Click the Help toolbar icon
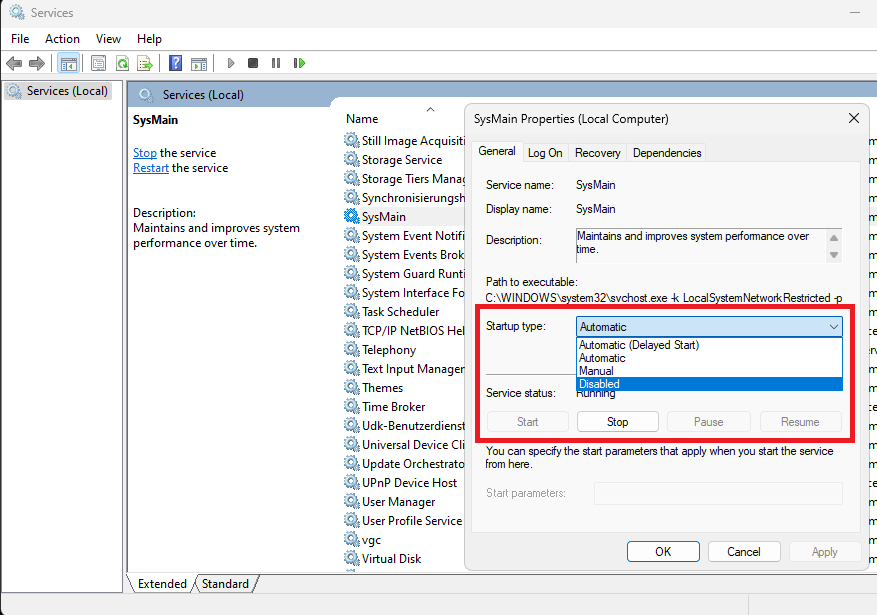 (175, 63)
